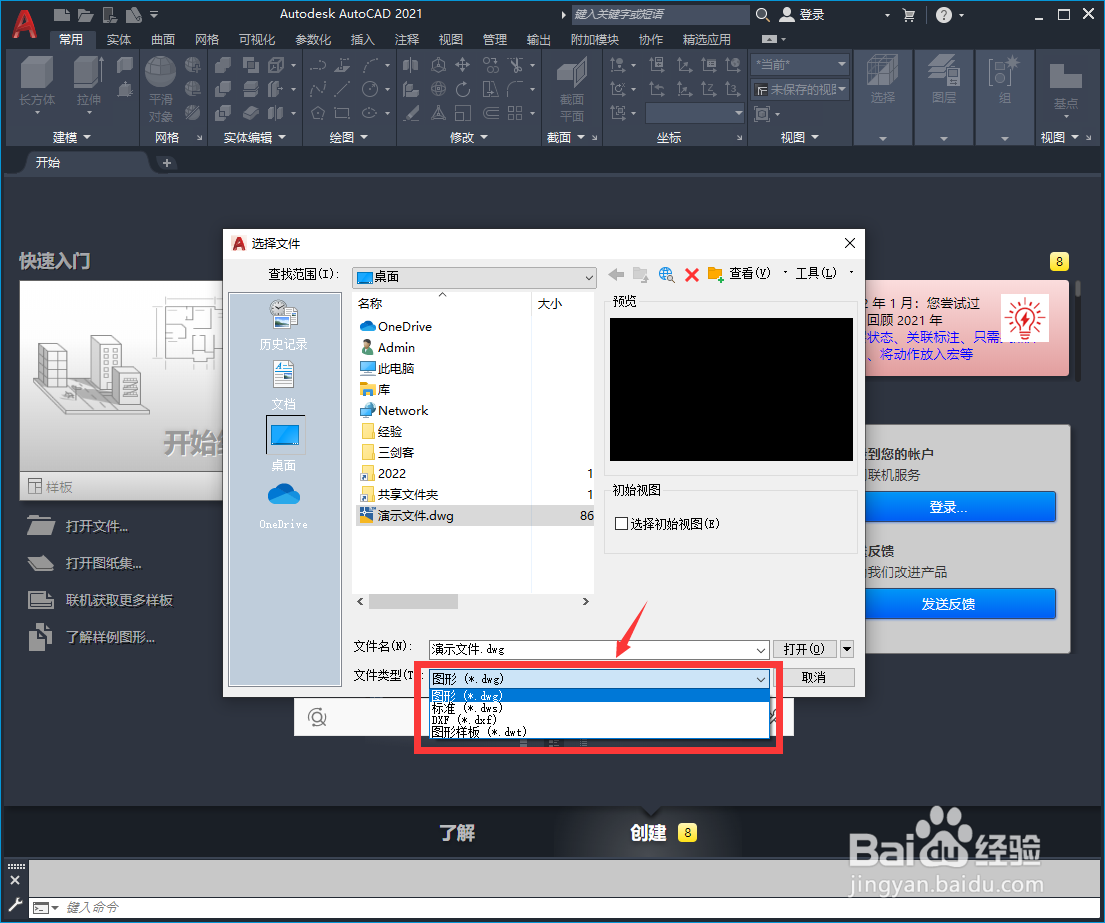Switch to the 插入 ribbon tab
This screenshot has width=1105, height=923.
362,39
